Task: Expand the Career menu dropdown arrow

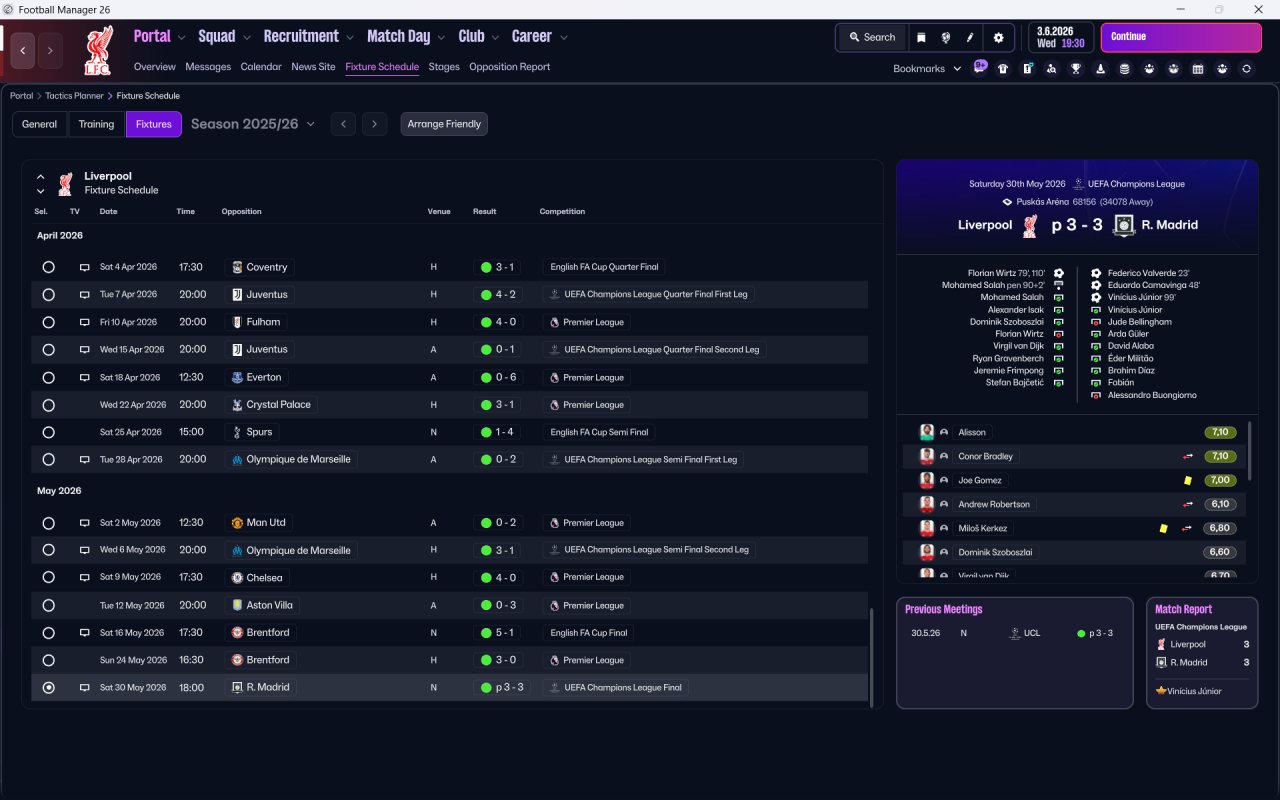Action: point(563,38)
